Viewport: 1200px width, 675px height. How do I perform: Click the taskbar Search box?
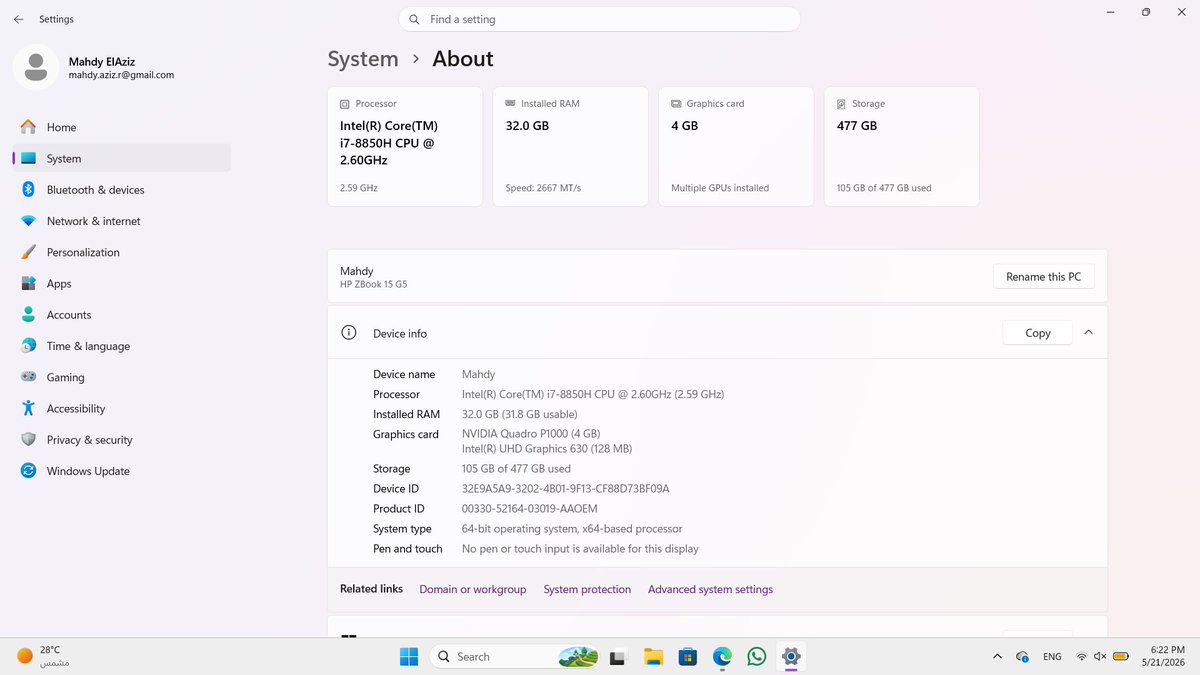(x=516, y=657)
